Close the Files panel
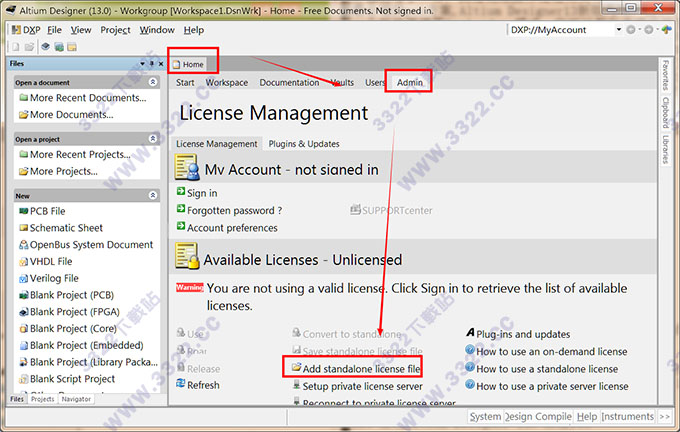The width and height of the screenshot is (680, 432). (x=161, y=64)
